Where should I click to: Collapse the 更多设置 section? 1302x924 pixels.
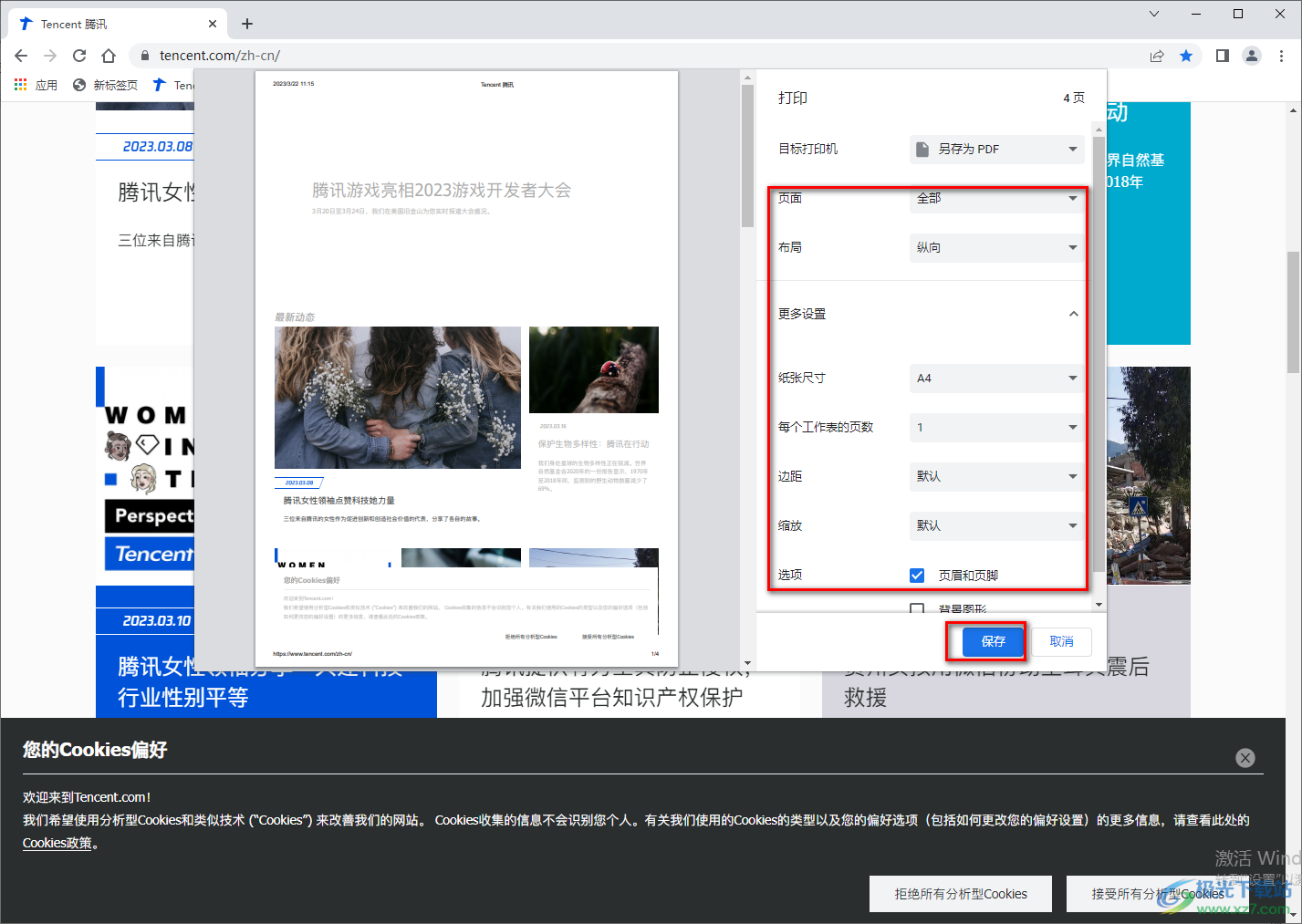1074,314
